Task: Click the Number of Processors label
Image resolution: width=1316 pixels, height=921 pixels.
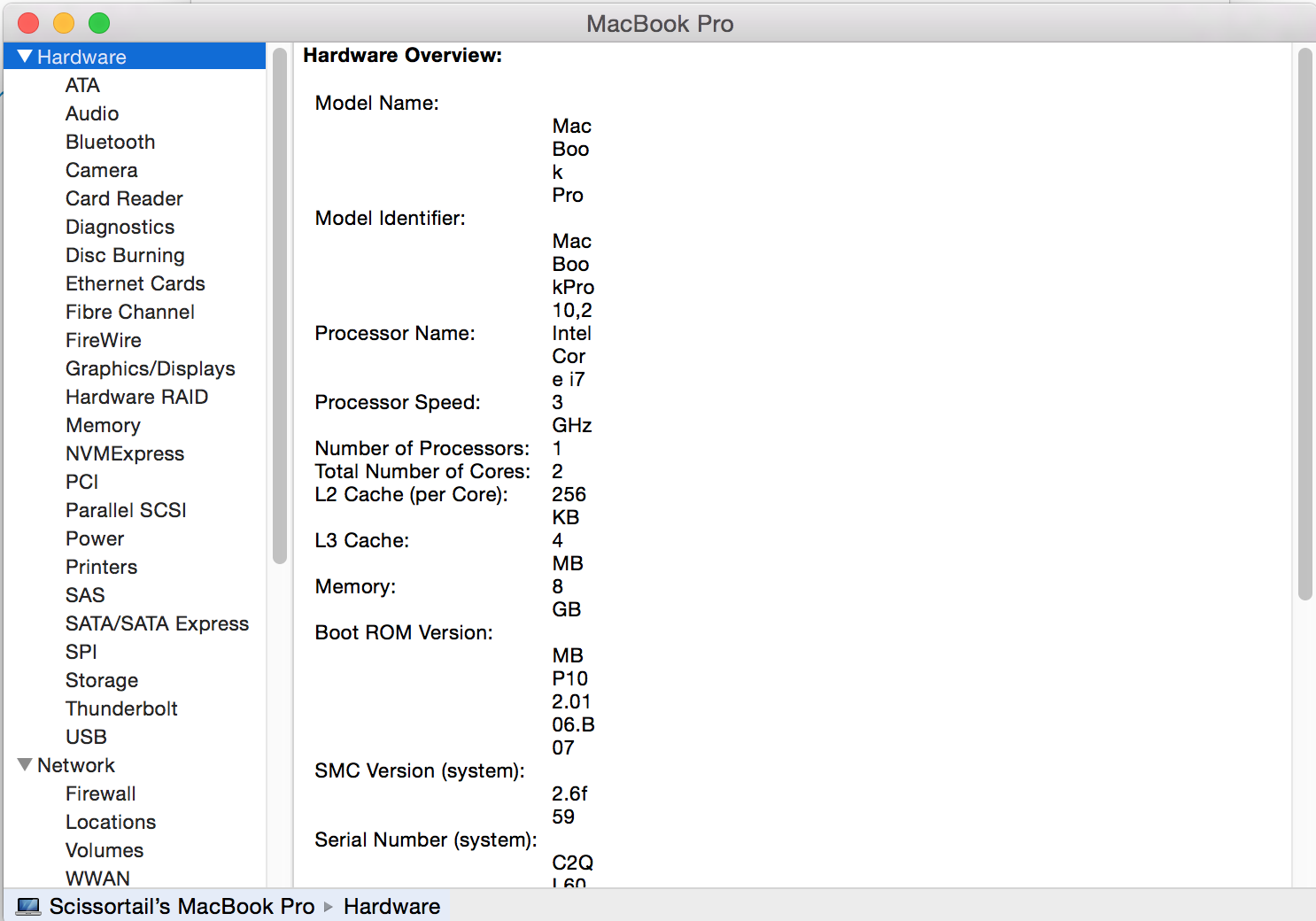Action: (422, 448)
